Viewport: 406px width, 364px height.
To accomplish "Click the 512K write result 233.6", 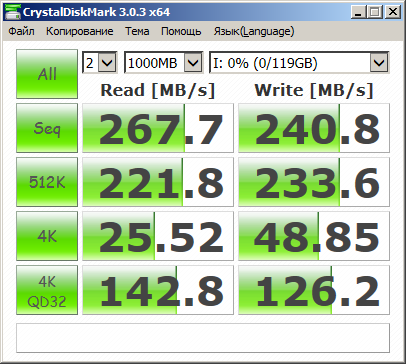I will click(x=314, y=182).
